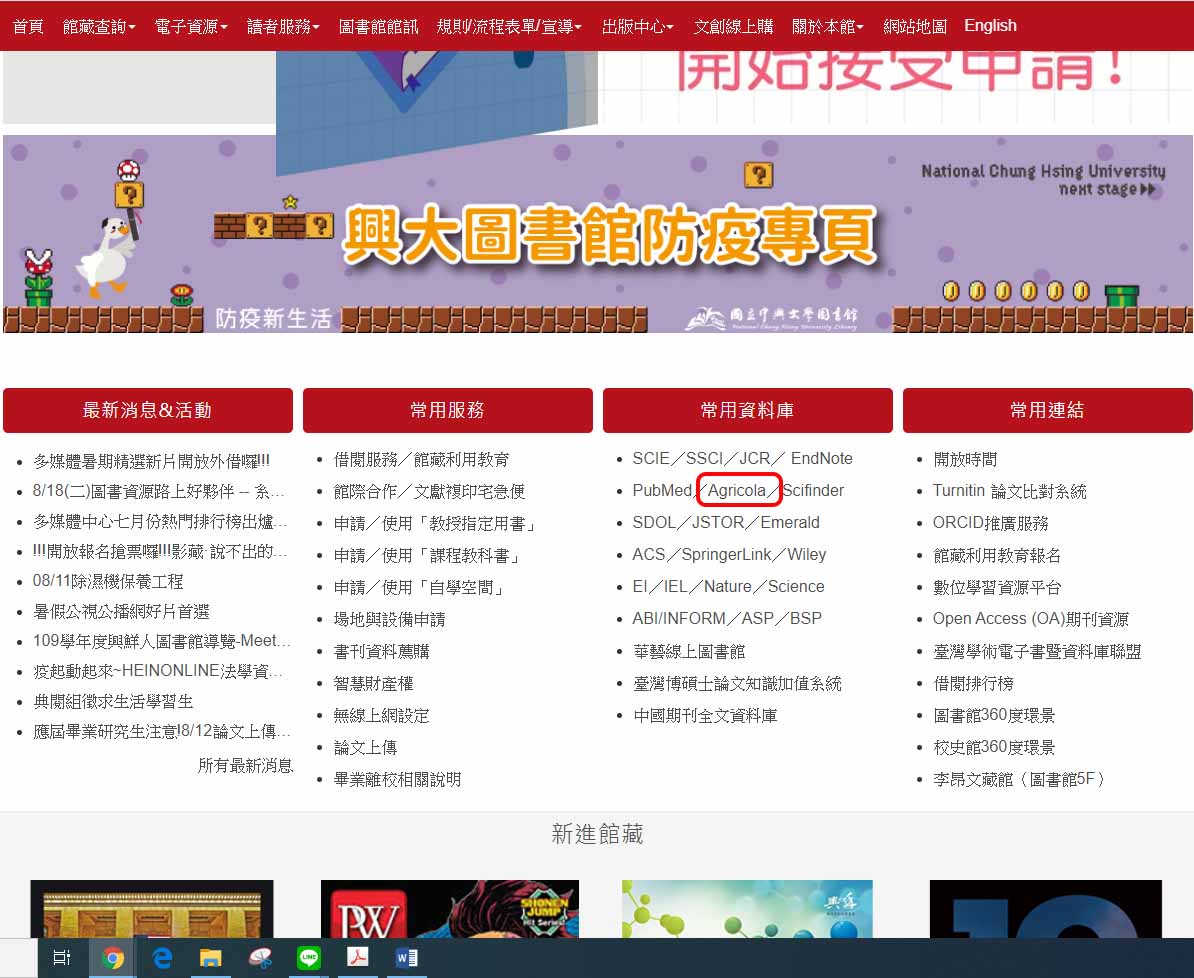Viewport: 1194px width, 978px height.
Task: Select the 常用連結 section header
Action: [1048, 411]
